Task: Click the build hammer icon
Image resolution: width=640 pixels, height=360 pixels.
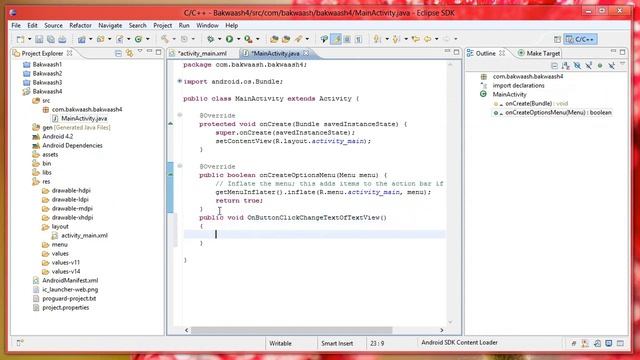Action: 164,39
